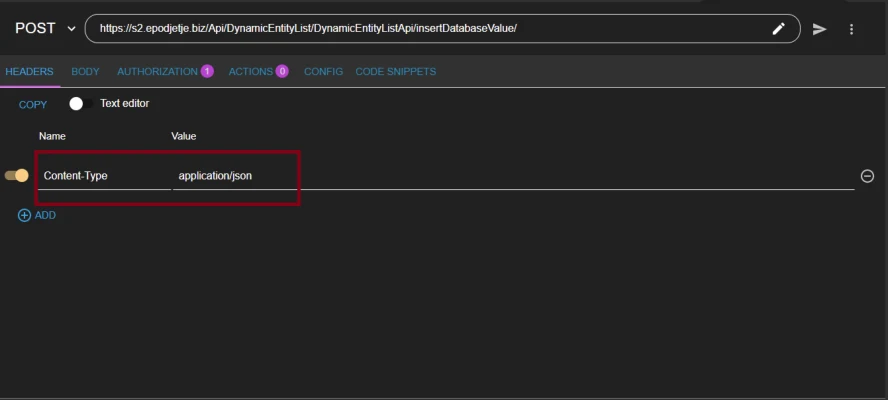The width and height of the screenshot is (888, 400).
Task: Open the Config tab
Action: [323, 72]
